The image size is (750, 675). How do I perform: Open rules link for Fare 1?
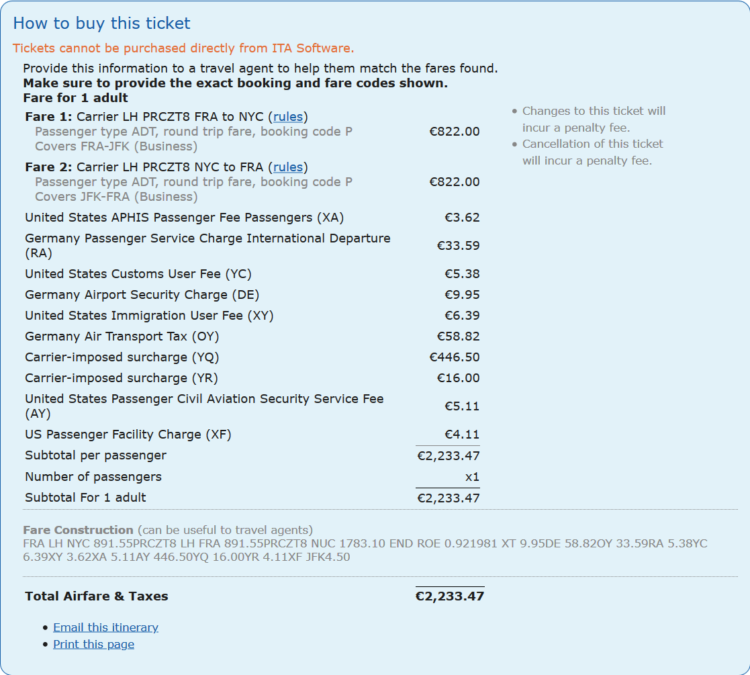288,117
